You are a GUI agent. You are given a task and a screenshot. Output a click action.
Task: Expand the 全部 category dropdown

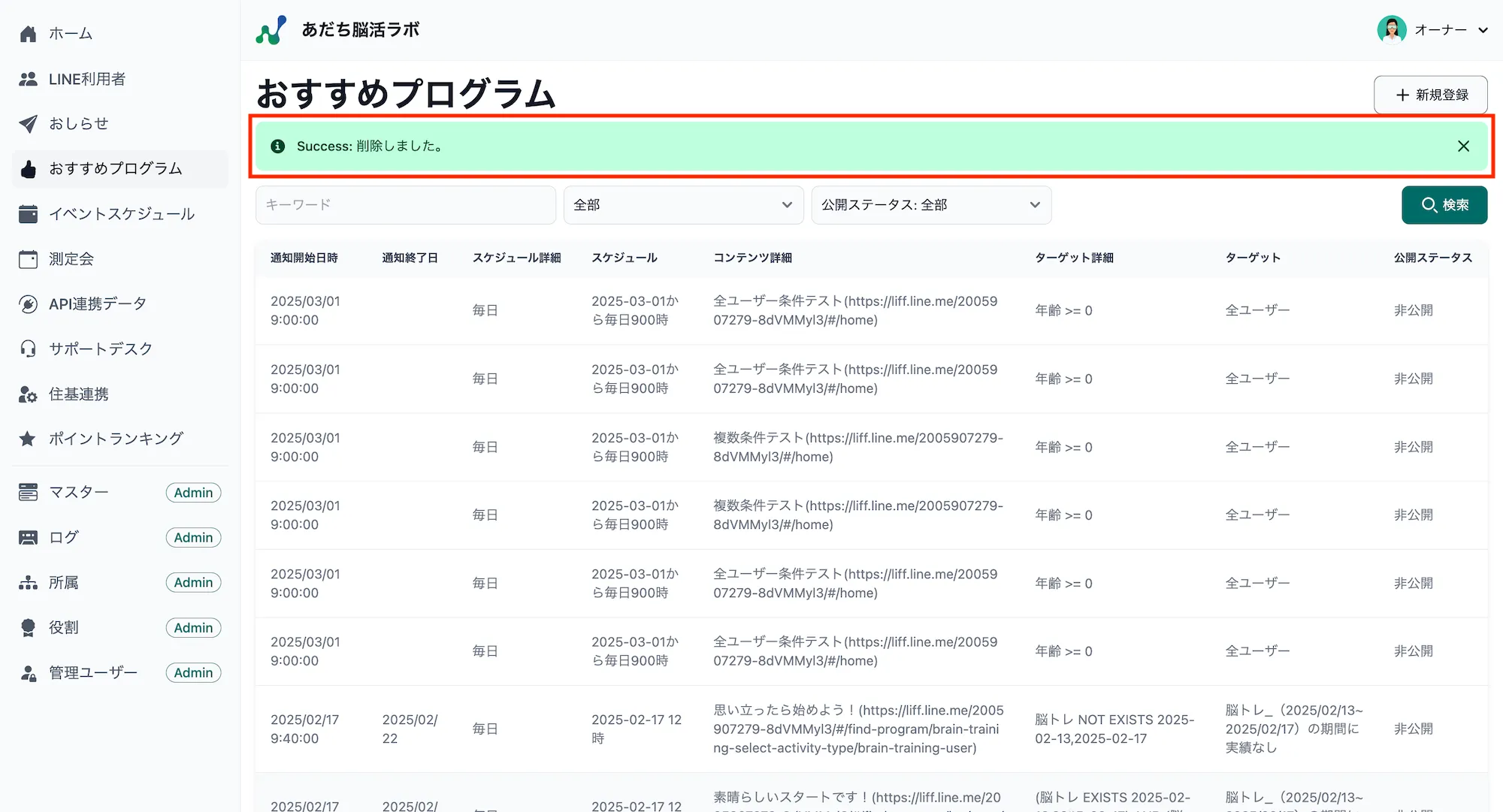point(682,204)
